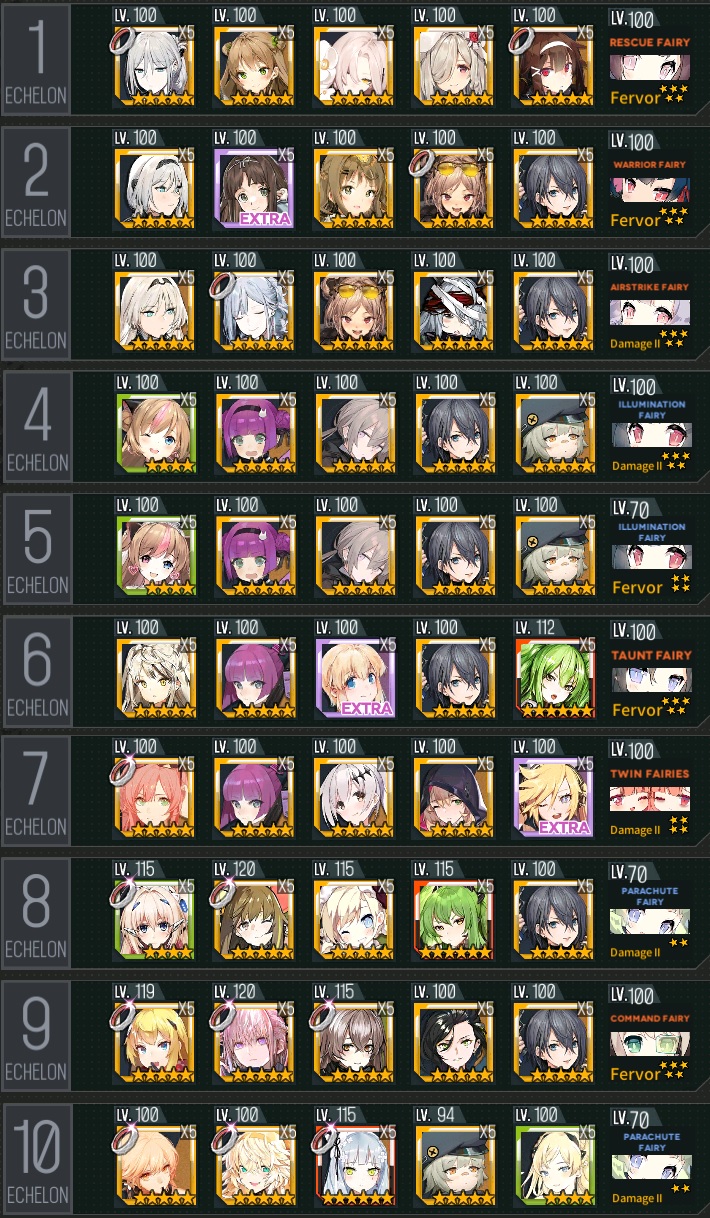Open the Echelon 8 tab
The image size is (710, 1218).
(36, 916)
